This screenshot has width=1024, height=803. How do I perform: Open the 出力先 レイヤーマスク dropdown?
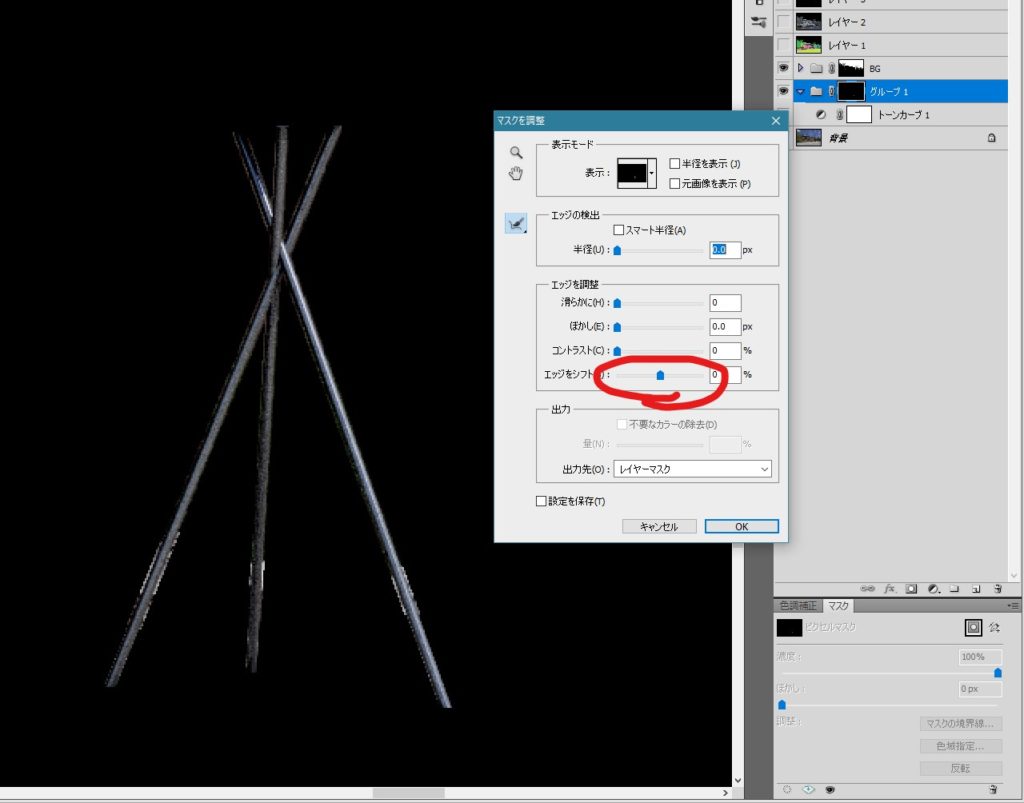click(692, 468)
